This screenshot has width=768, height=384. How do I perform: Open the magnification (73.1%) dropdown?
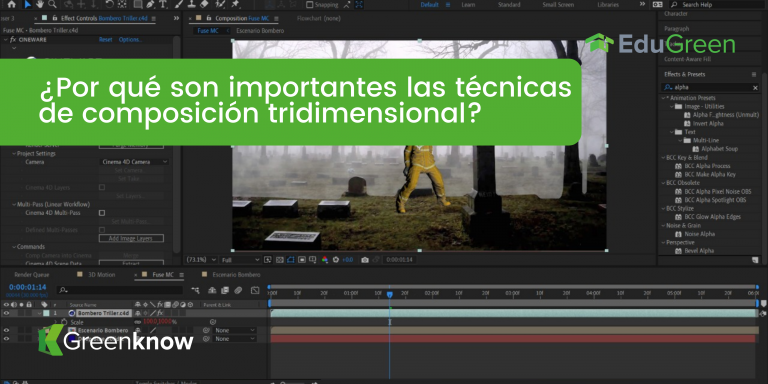[201, 260]
